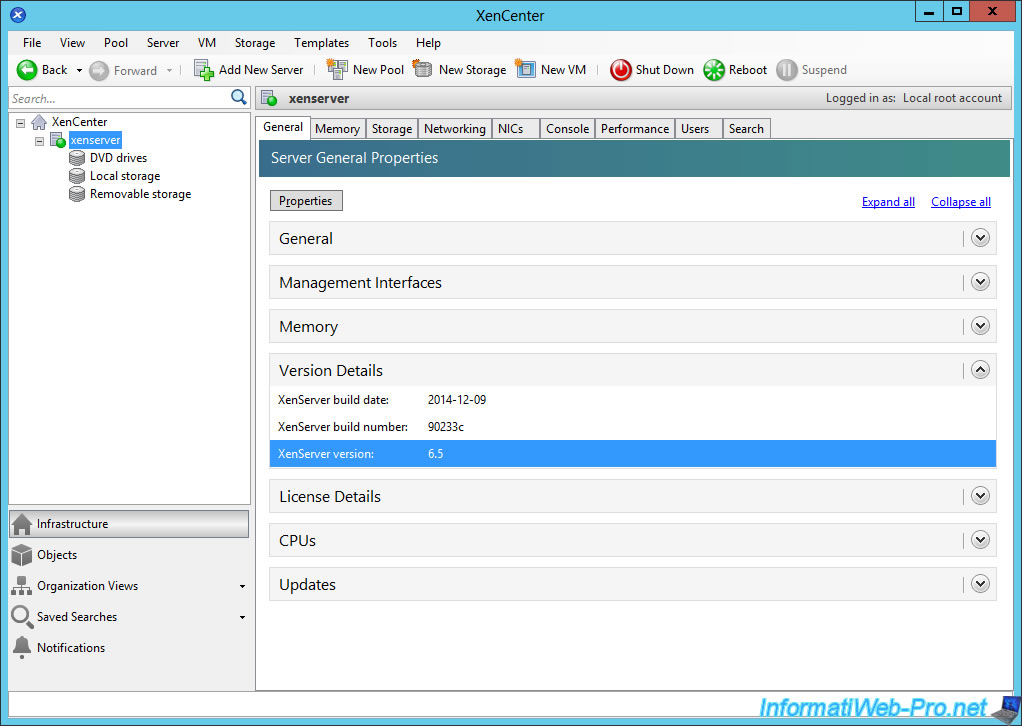Open the Templates menu
Screen dimensions: 1022x726
coord(321,43)
